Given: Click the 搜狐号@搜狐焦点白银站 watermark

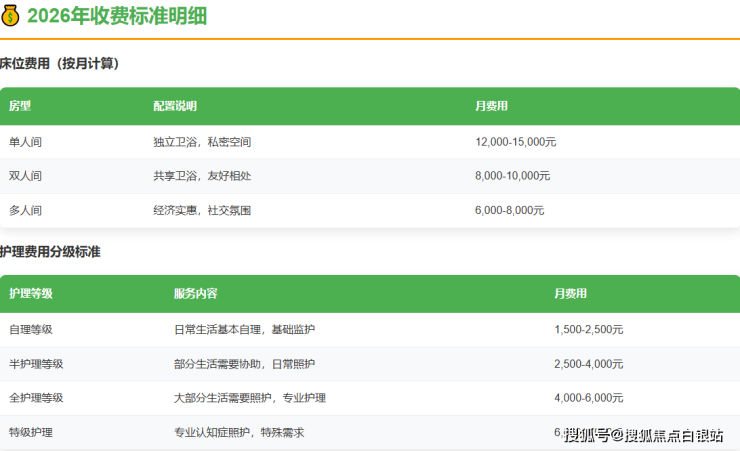Looking at the screenshot, I should [643, 435].
